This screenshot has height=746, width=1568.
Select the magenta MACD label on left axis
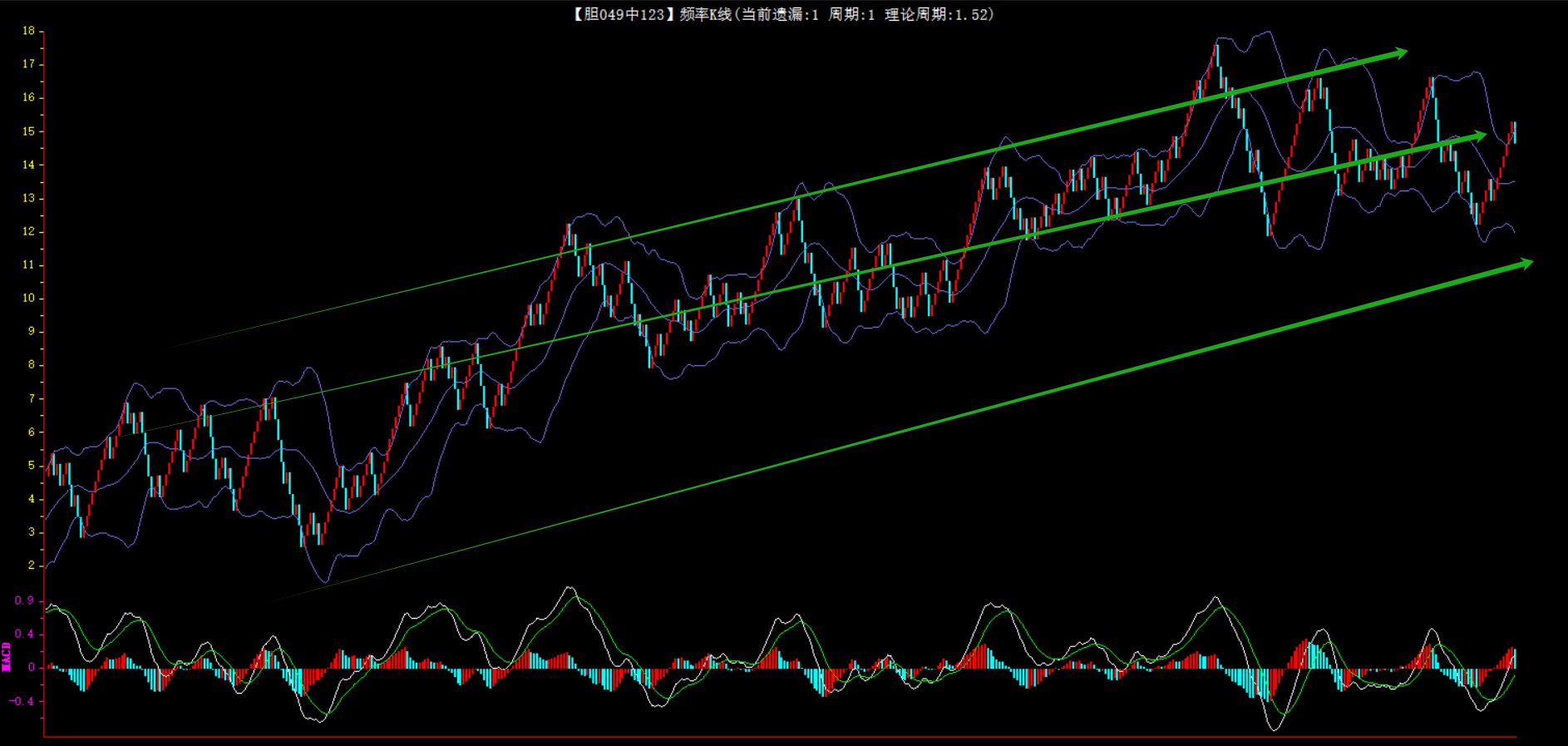tap(7, 656)
